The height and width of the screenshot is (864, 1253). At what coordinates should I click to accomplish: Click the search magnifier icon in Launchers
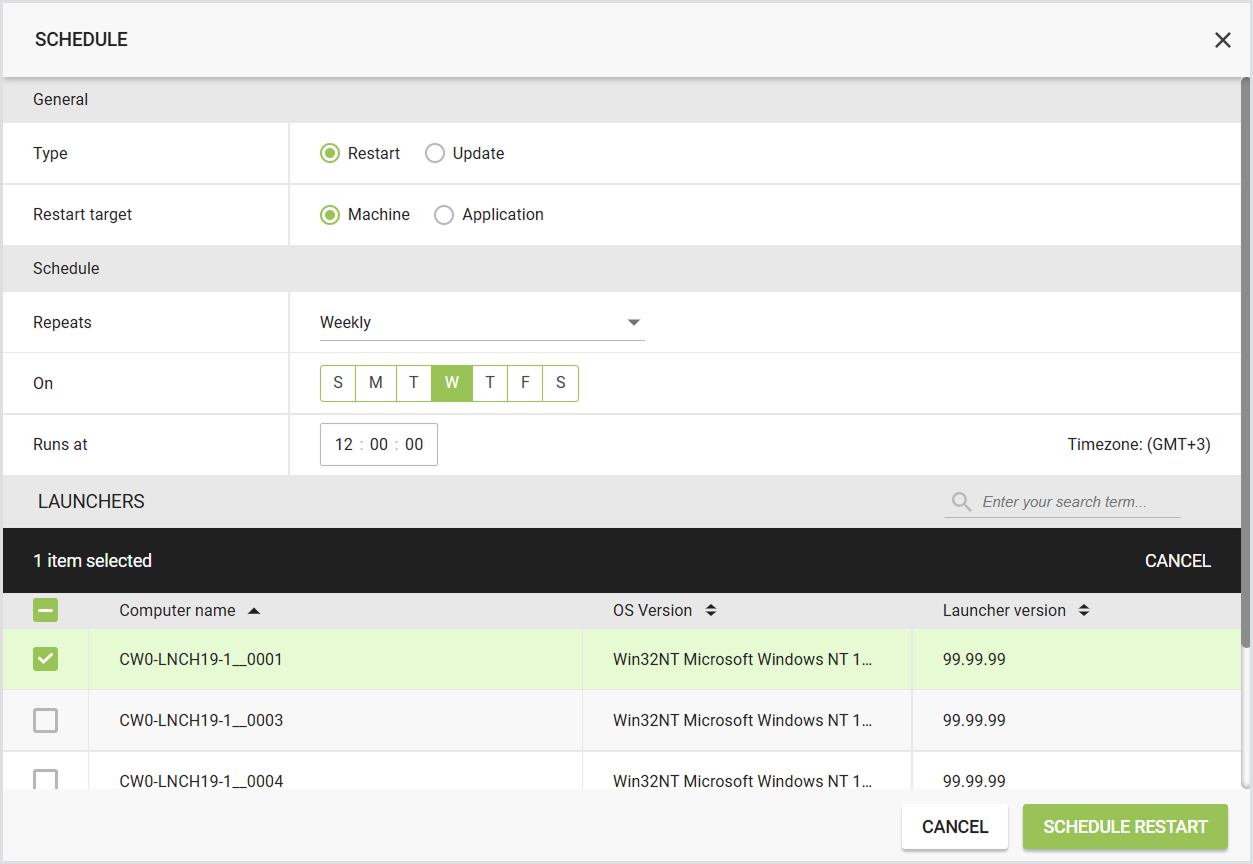pyautogui.click(x=961, y=502)
